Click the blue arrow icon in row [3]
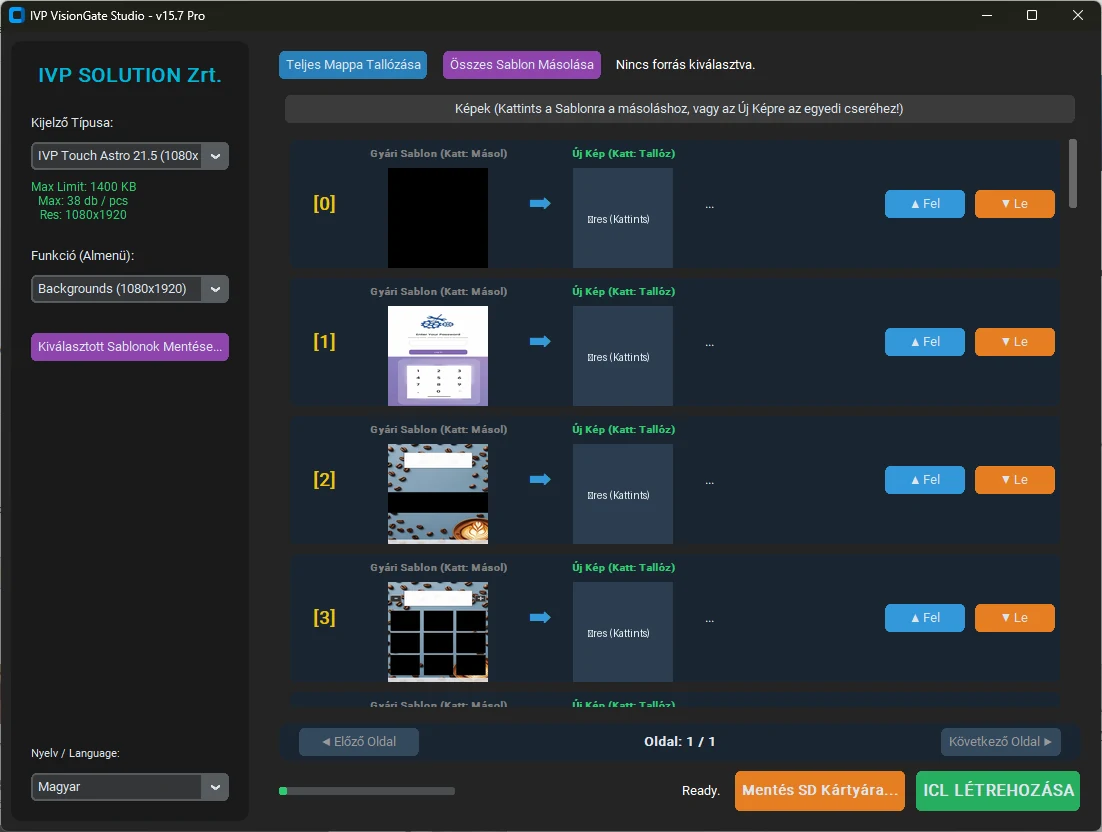The height and width of the screenshot is (832, 1102). [x=540, y=618]
